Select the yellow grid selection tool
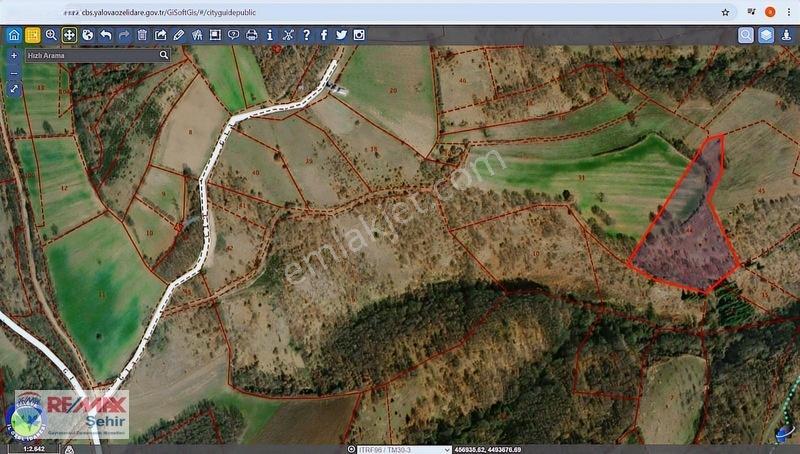 point(33,35)
